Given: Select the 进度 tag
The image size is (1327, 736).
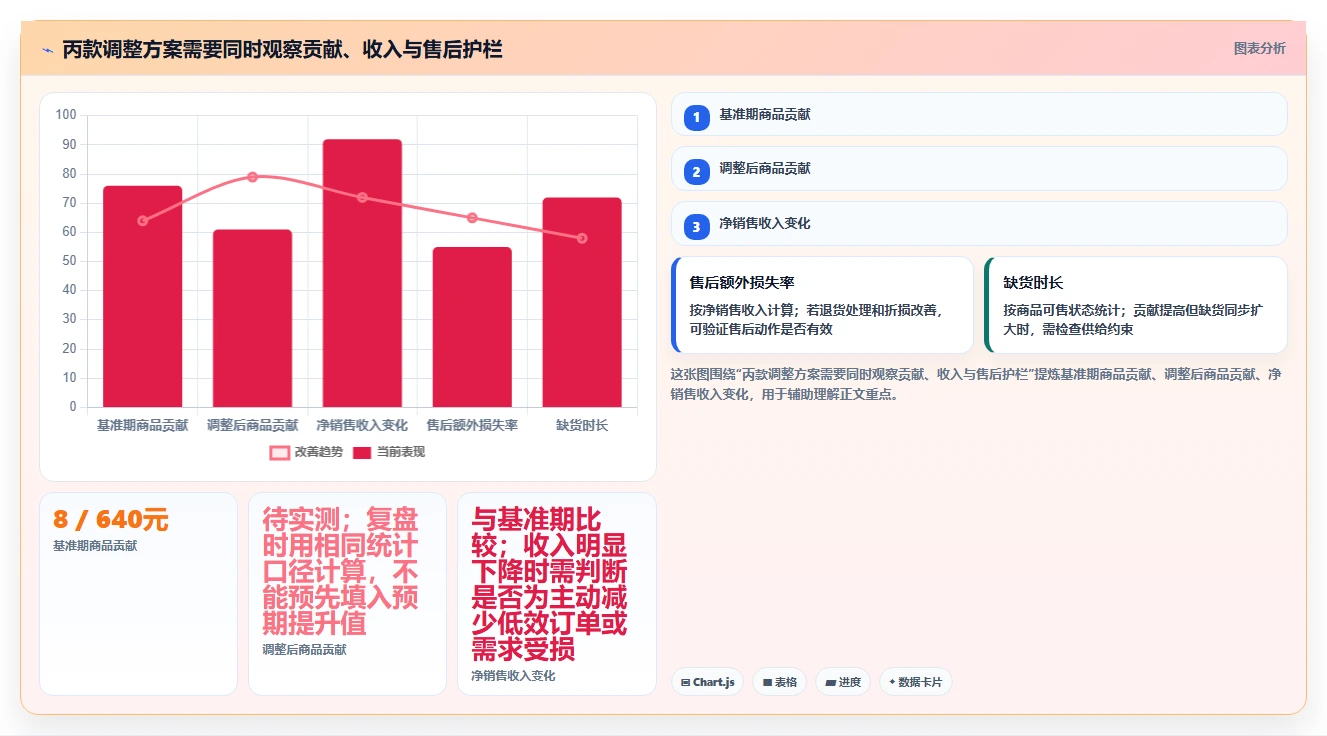Looking at the screenshot, I should tap(843, 682).
